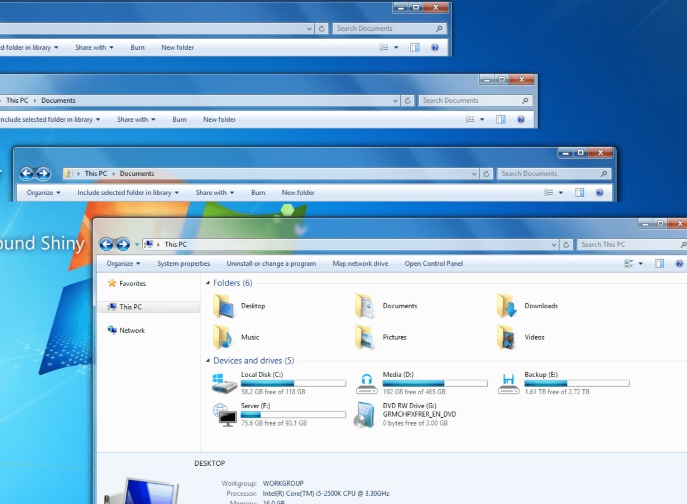Viewport: 687px width, 504px height.
Task: Select the Local Disk (C:) drive icon
Action: coord(224,383)
